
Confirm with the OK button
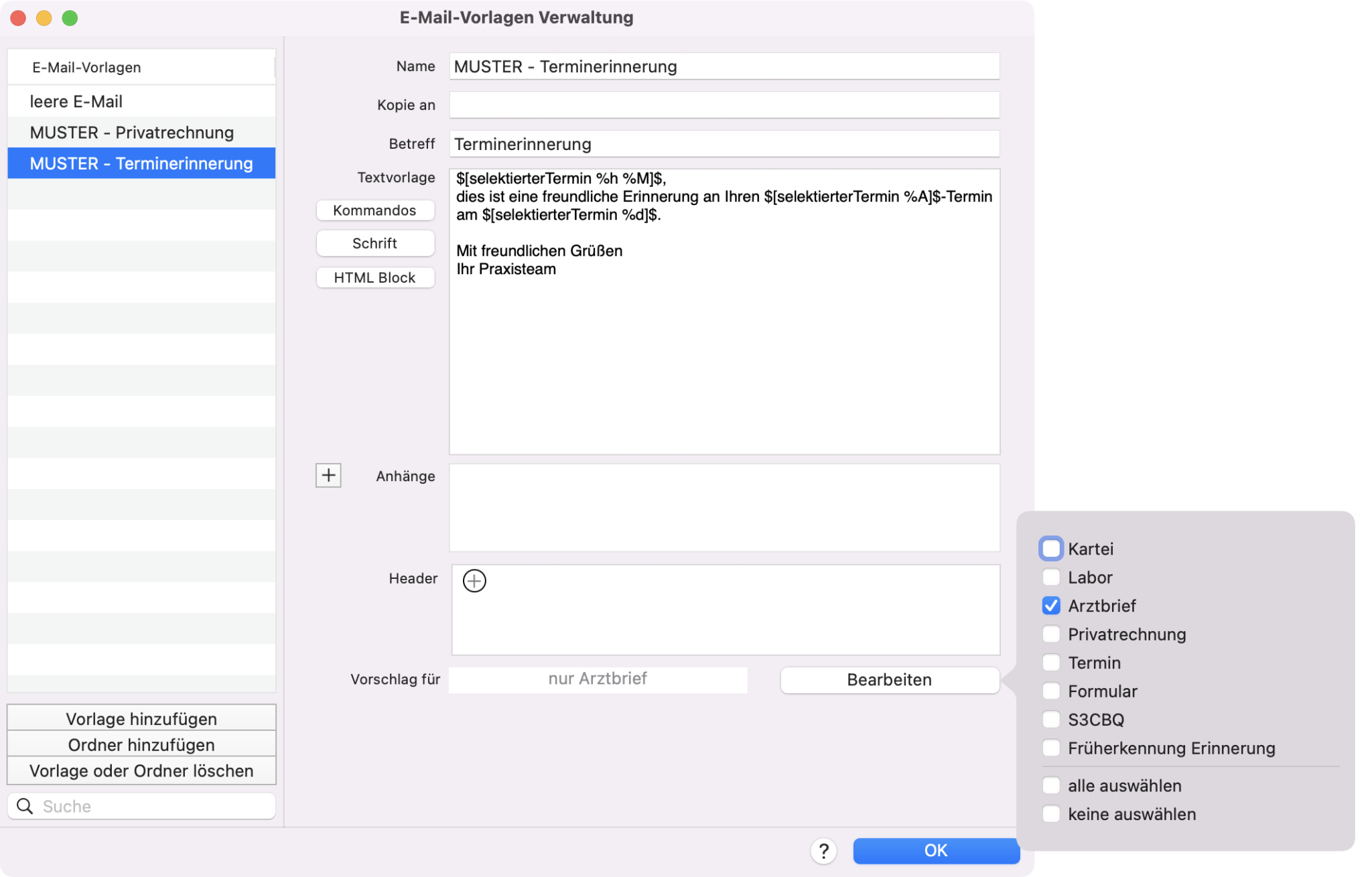coord(936,850)
